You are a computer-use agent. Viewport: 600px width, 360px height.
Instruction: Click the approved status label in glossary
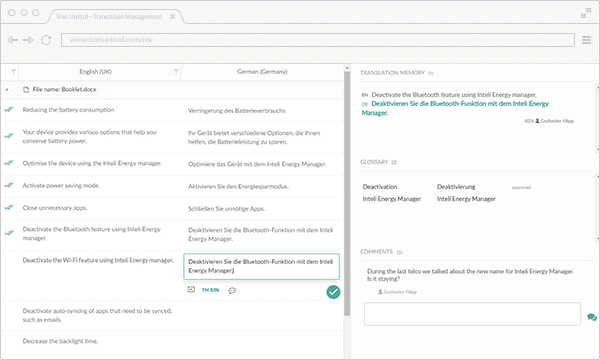point(521,187)
